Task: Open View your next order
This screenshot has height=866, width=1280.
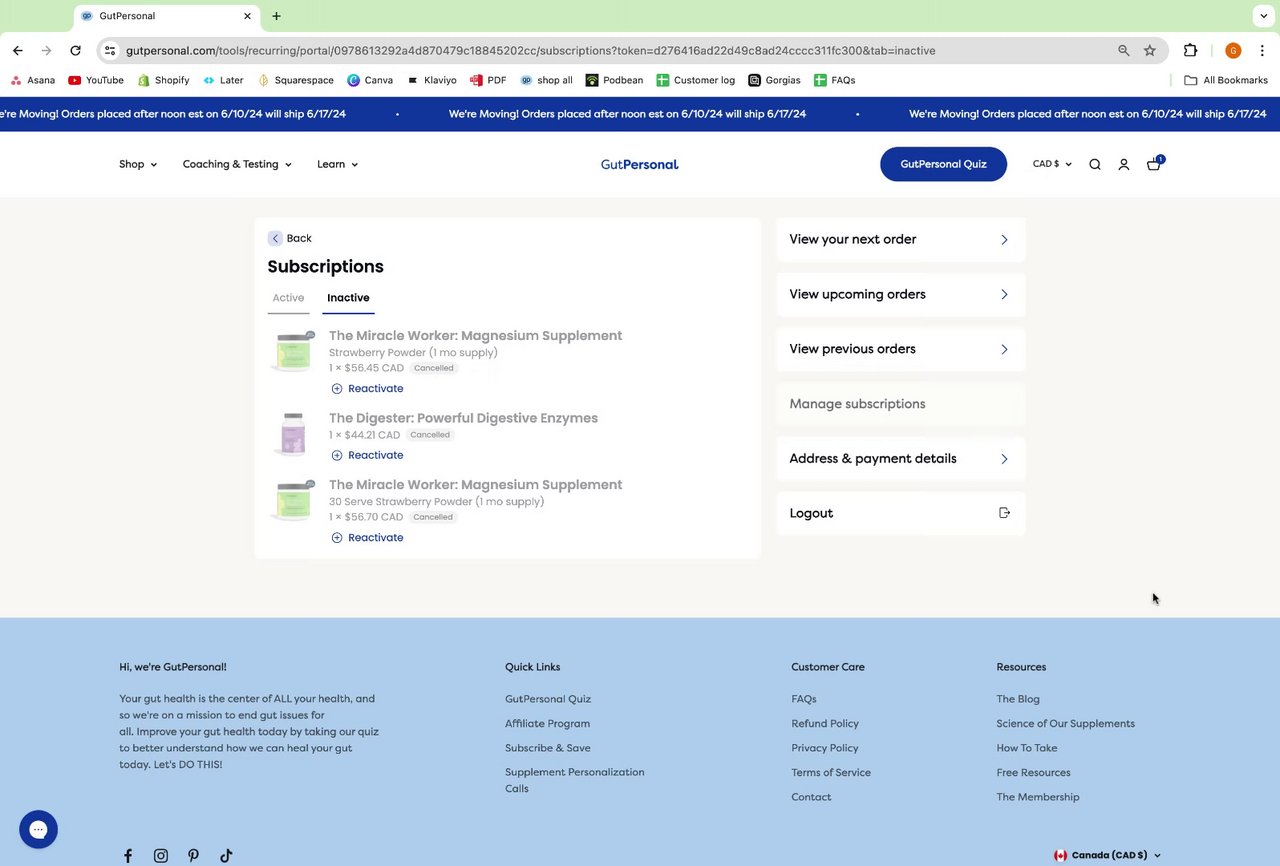Action: point(900,240)
